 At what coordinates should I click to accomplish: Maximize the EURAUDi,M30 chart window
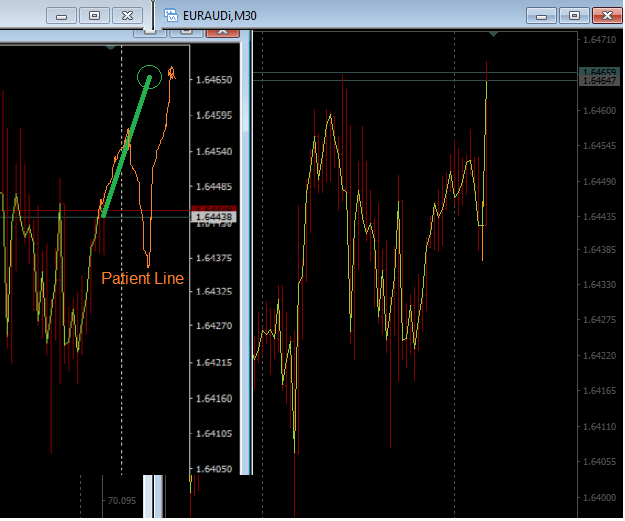(574, 16)
